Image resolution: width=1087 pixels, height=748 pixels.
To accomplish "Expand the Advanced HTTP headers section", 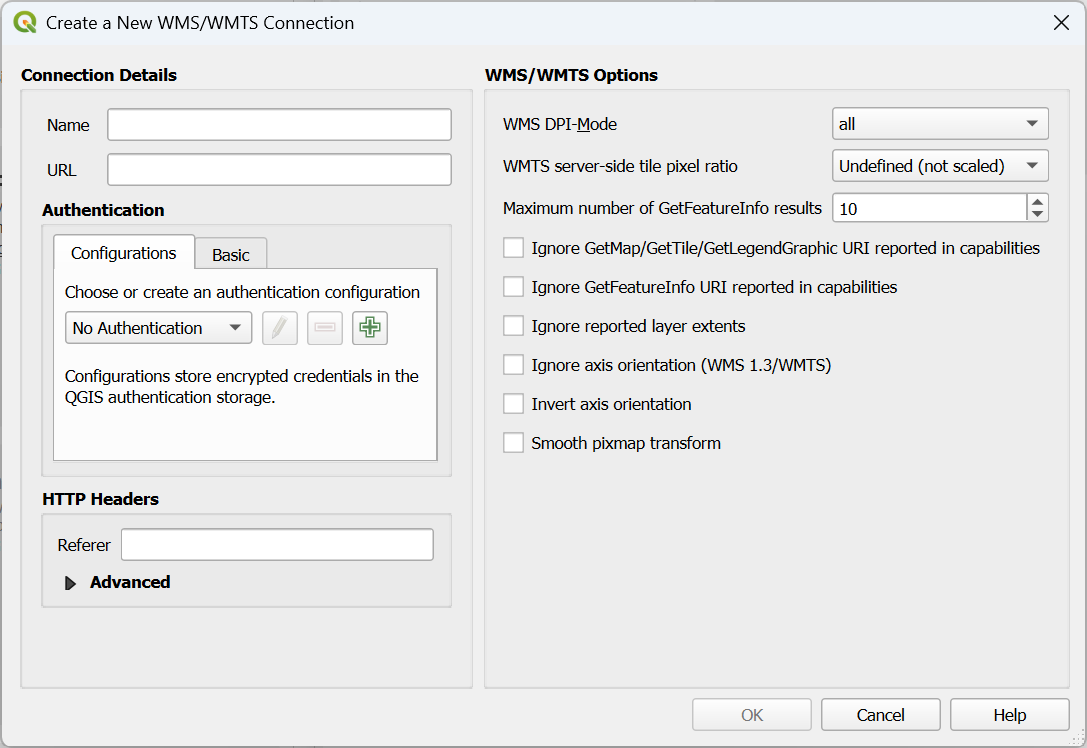I will pos(71,583).
